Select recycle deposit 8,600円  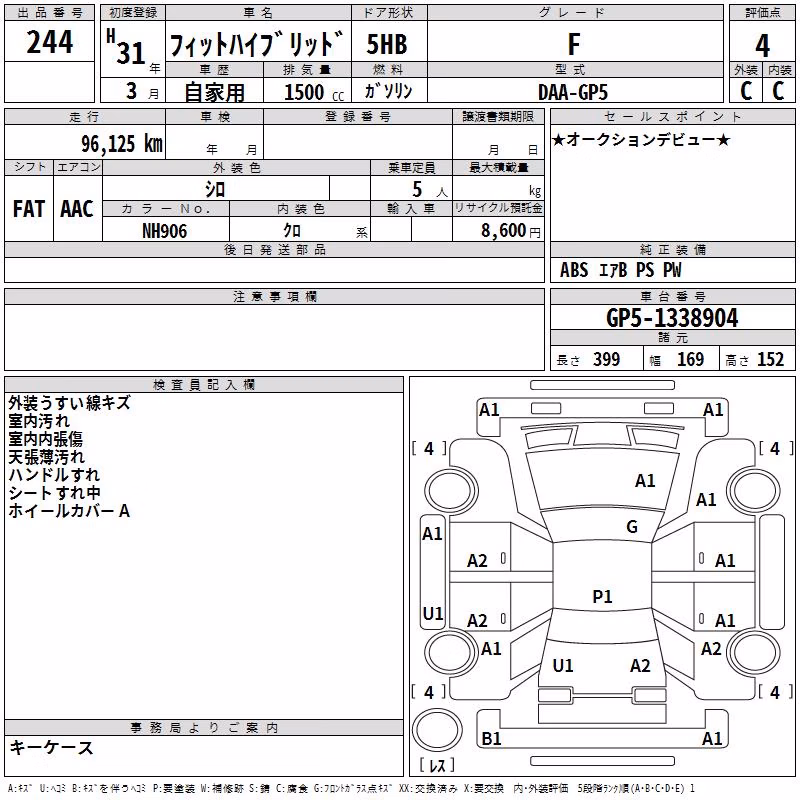(511, 231)
